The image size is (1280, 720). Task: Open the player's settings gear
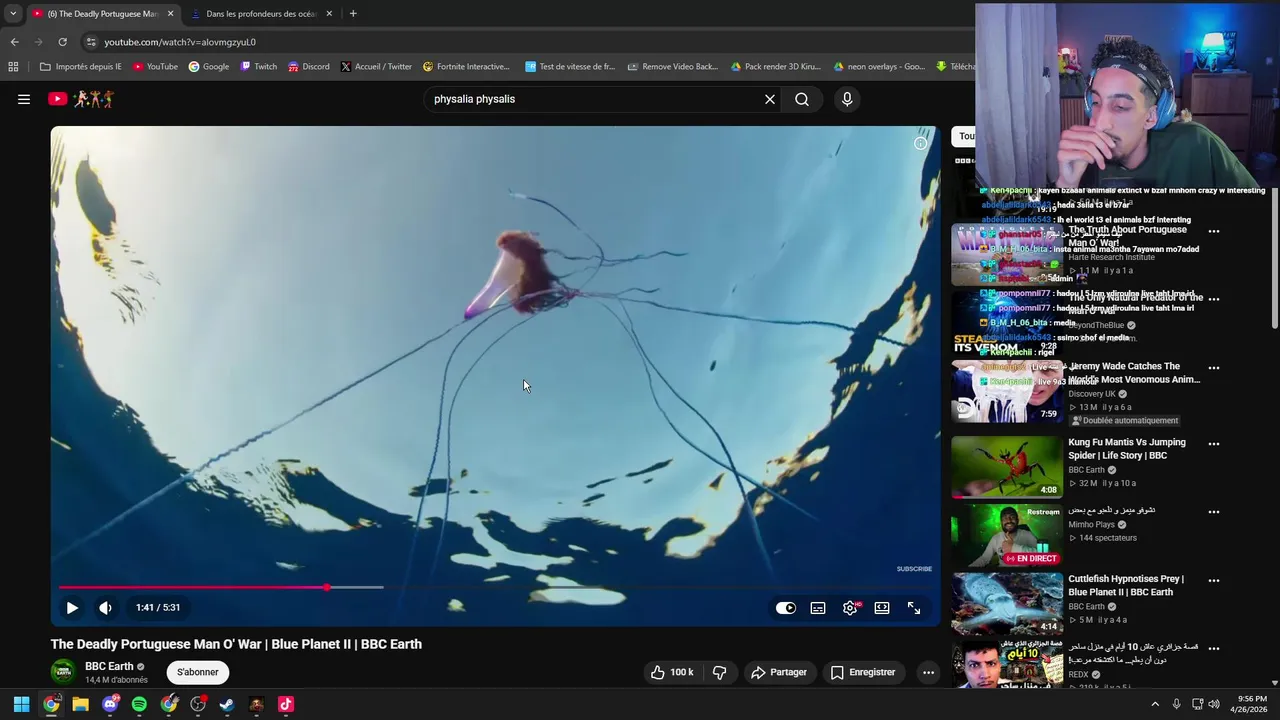tap(850, 608)
